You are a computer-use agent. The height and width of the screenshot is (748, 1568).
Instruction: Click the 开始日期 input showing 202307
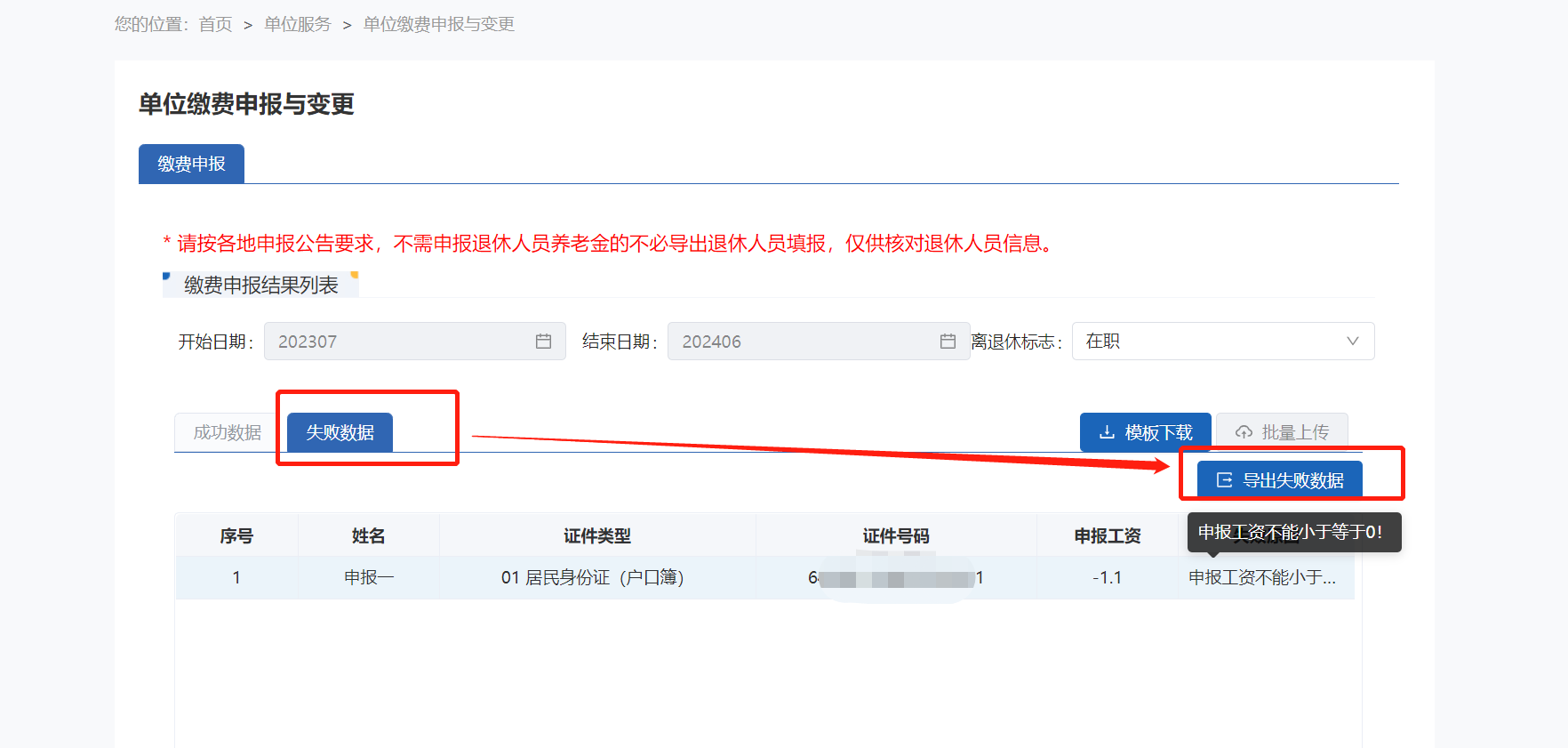(x=415, y=342)
